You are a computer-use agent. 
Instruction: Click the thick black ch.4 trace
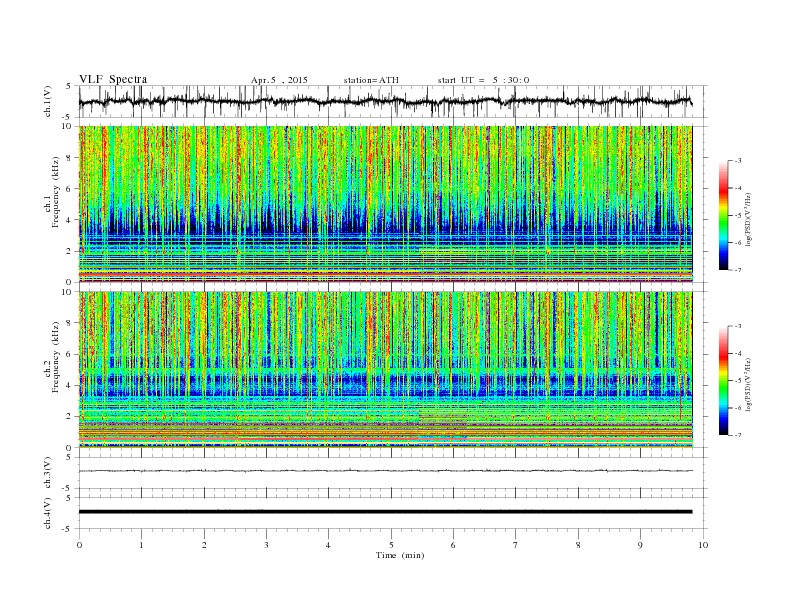(x=385, y=512)
